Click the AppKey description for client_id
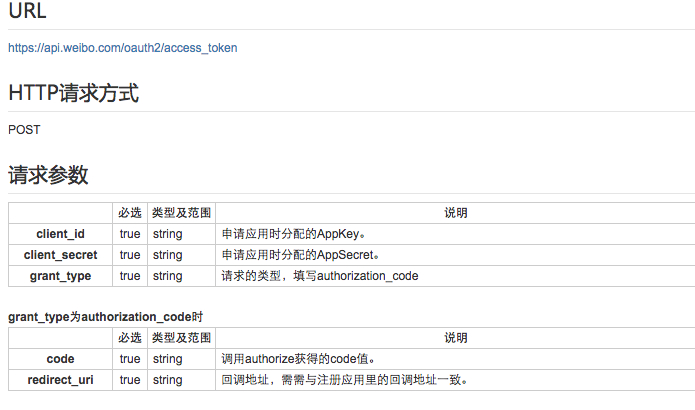695x410 pixels. pyautogui.click(x=293, y=234)
